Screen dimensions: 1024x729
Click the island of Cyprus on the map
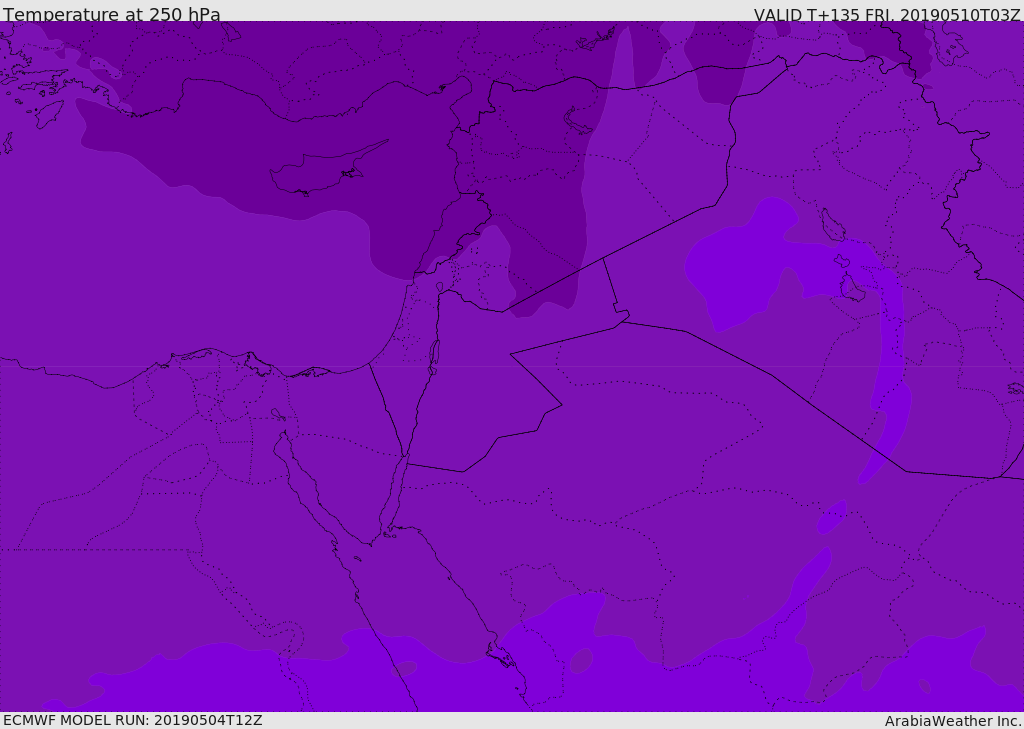coord(328,168)
